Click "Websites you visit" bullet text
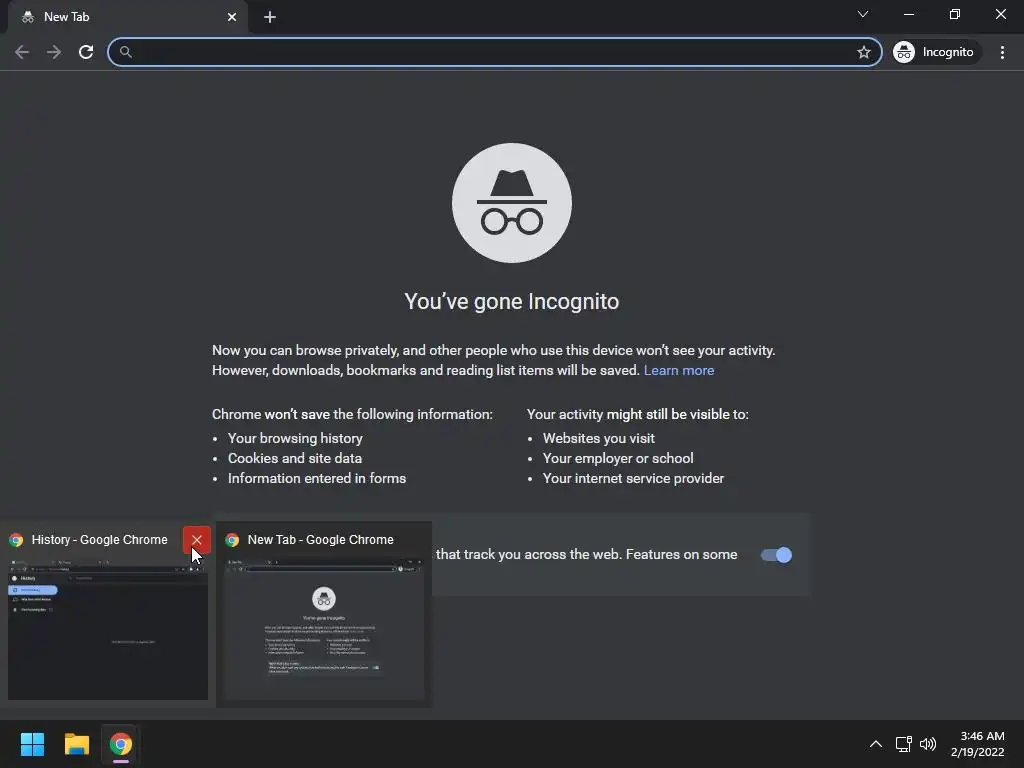The image size is (1024, 768). click(x=599, y=438)
